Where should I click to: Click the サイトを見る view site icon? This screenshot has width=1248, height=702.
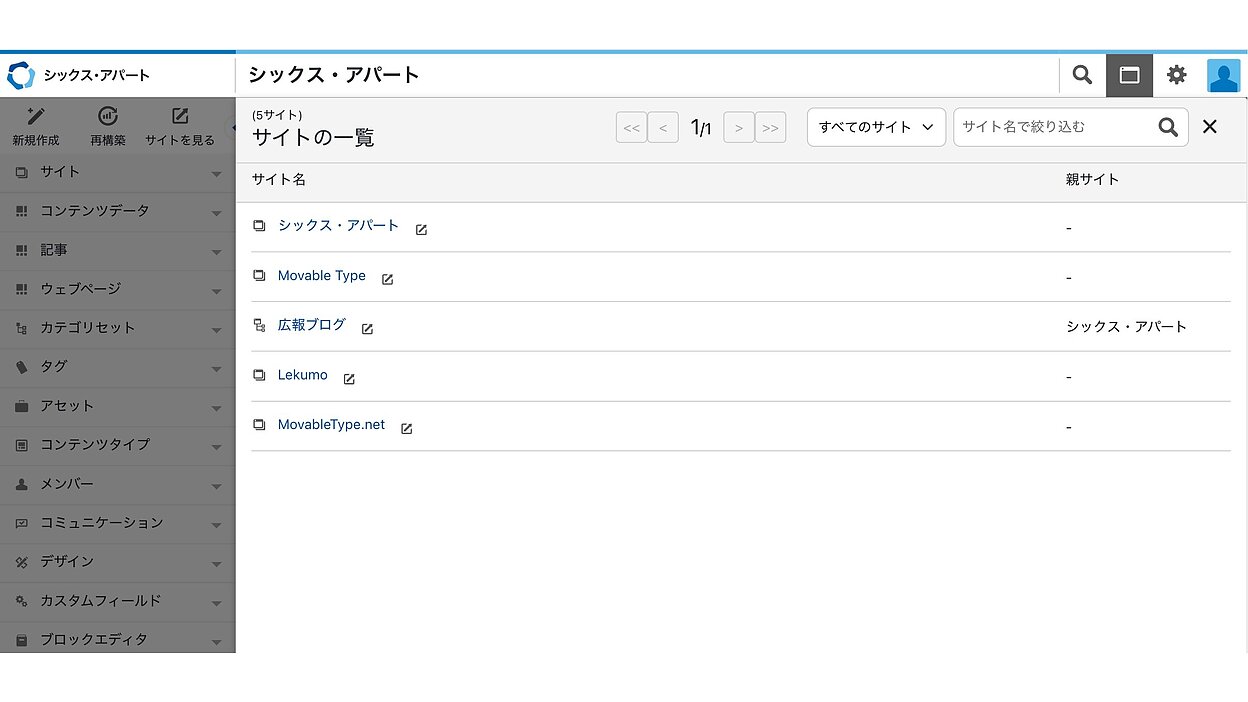coord(180,117)
